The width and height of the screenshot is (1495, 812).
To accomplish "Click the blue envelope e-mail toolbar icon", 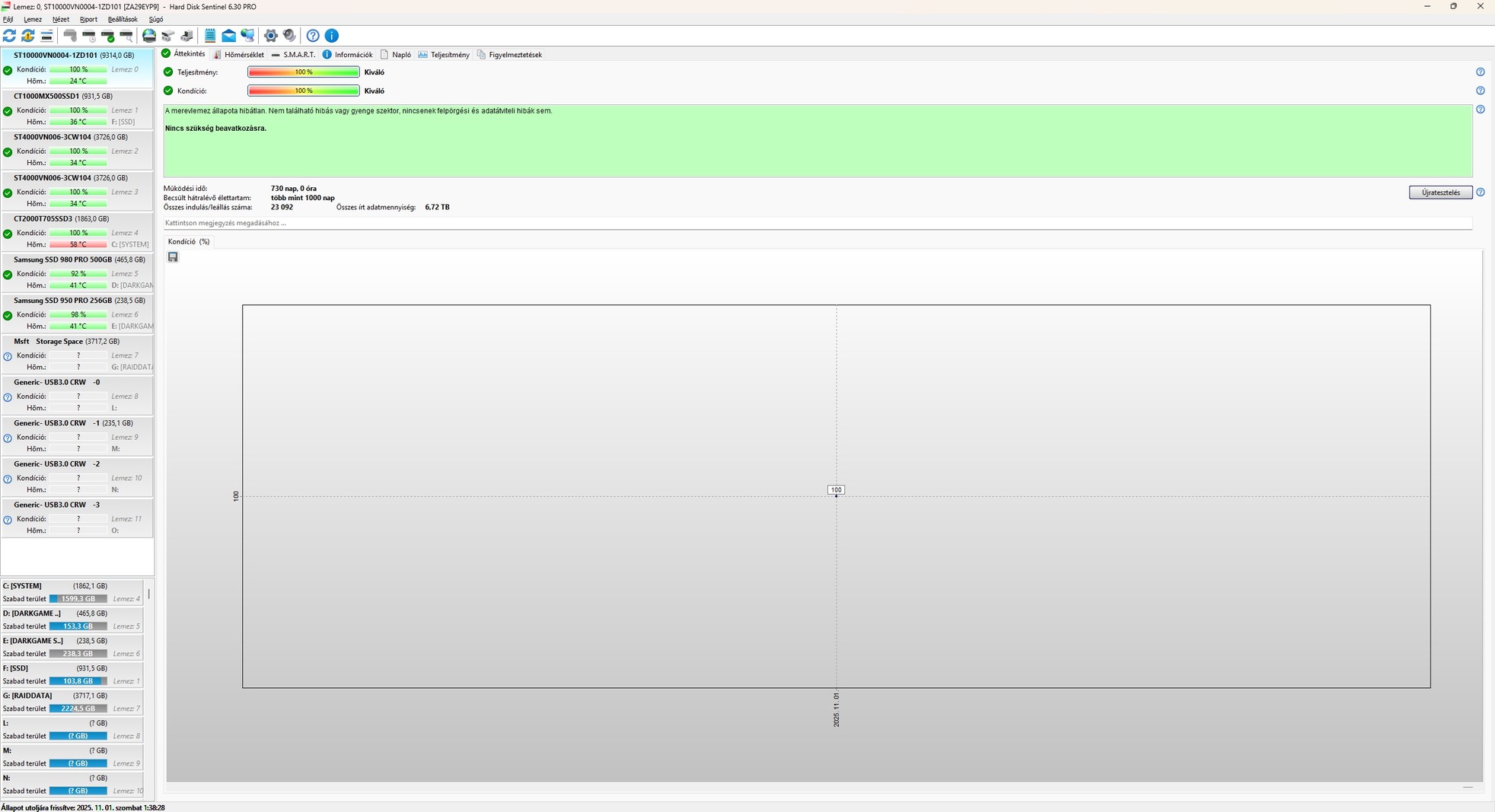I will tap(228, 36).
